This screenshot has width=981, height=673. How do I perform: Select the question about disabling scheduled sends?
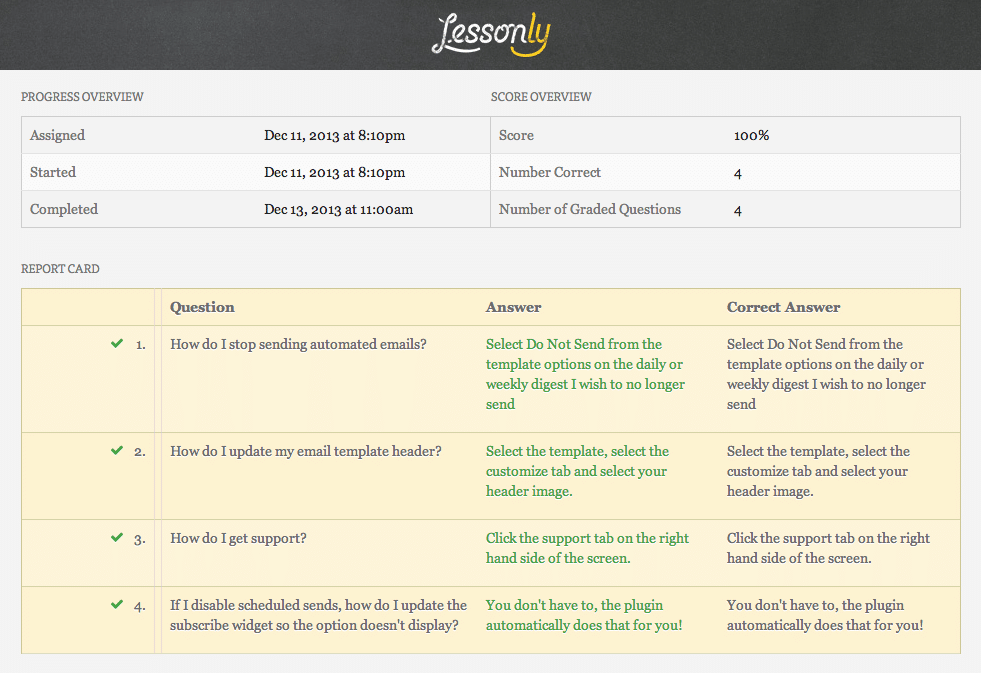(x=318, y=615)
